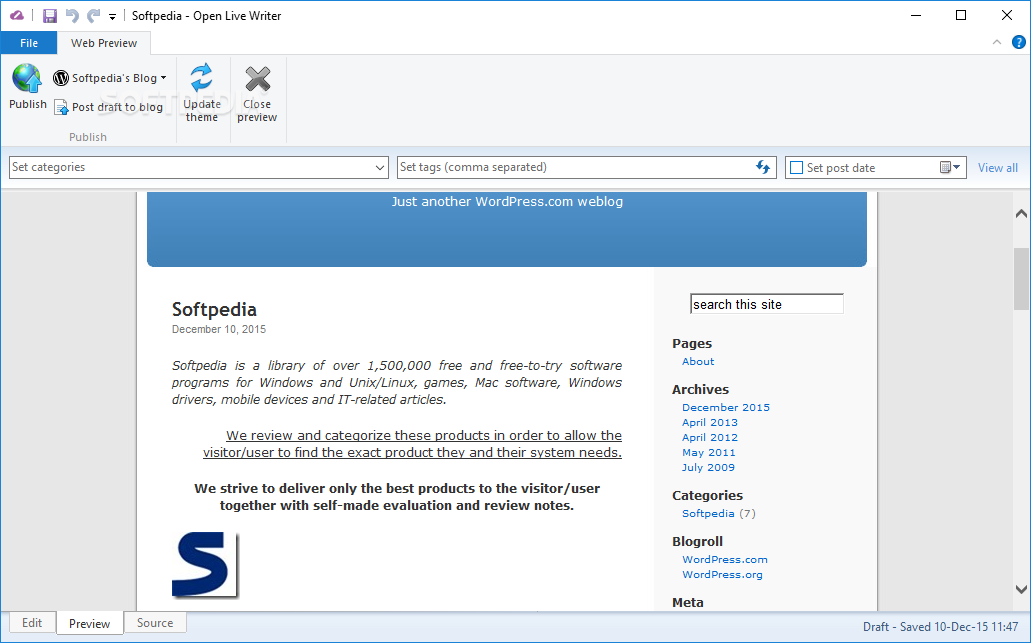Viewport: 1031px width, 643px height.
Task: Click the Redo arrow in quick access toolbar
Action: tap(93, 16)
